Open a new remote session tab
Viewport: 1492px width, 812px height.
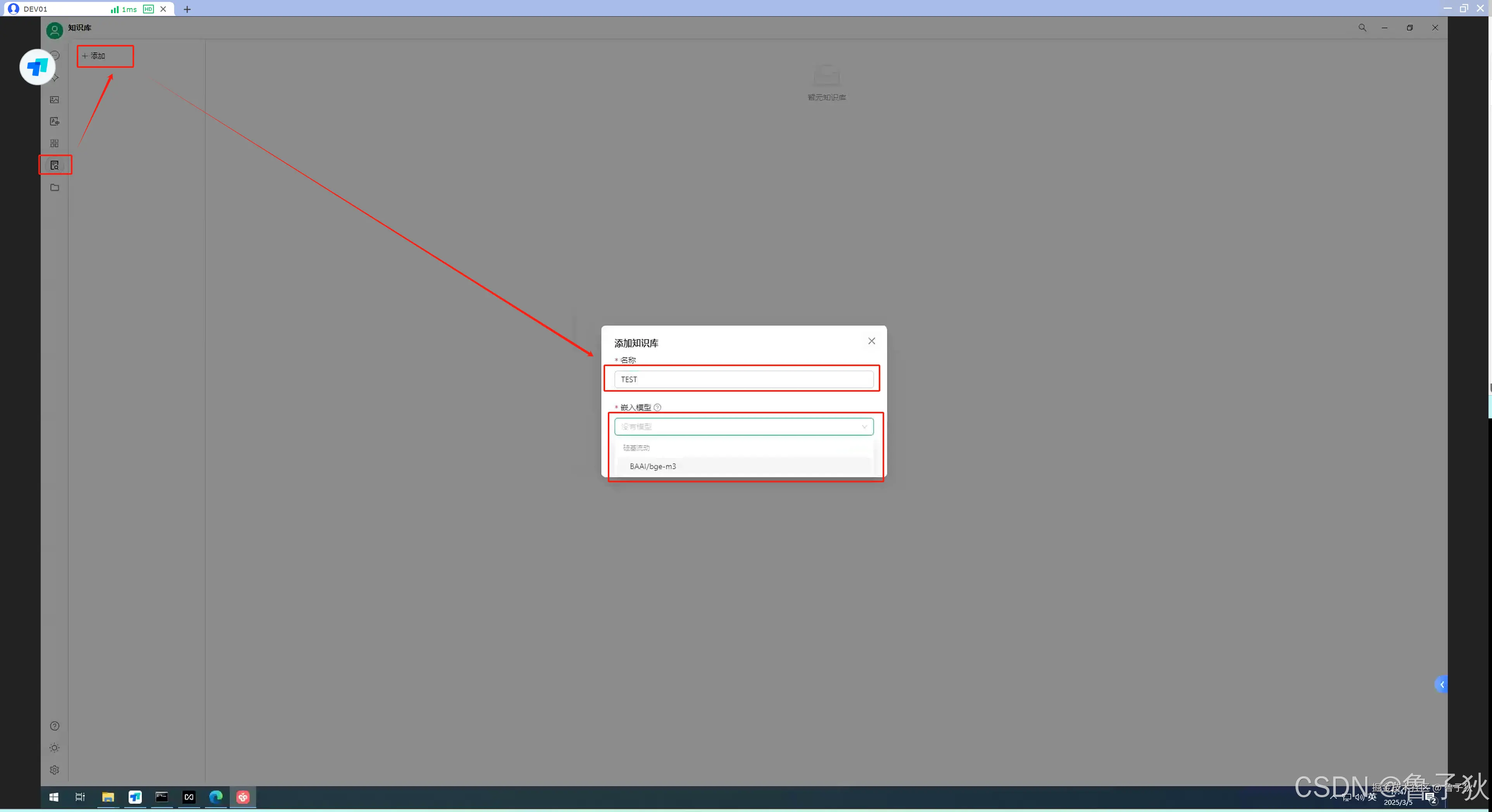[x=187, y=9]
